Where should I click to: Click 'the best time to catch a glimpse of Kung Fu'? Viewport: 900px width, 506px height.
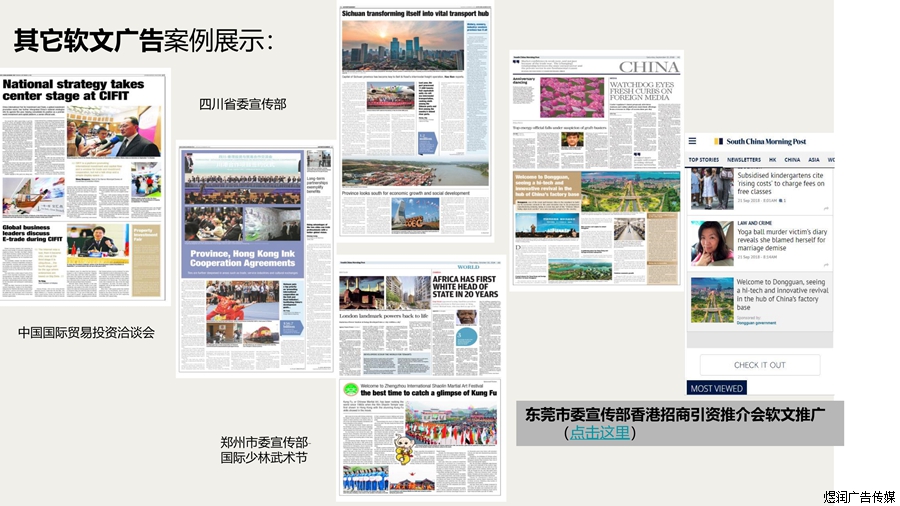click(x=428, y=393)
